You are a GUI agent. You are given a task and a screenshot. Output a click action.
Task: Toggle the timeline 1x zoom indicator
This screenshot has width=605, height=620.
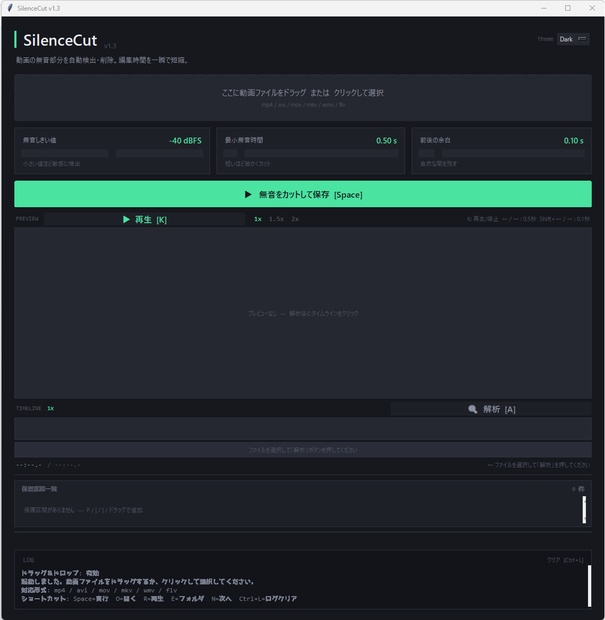(x=51, y=408)
